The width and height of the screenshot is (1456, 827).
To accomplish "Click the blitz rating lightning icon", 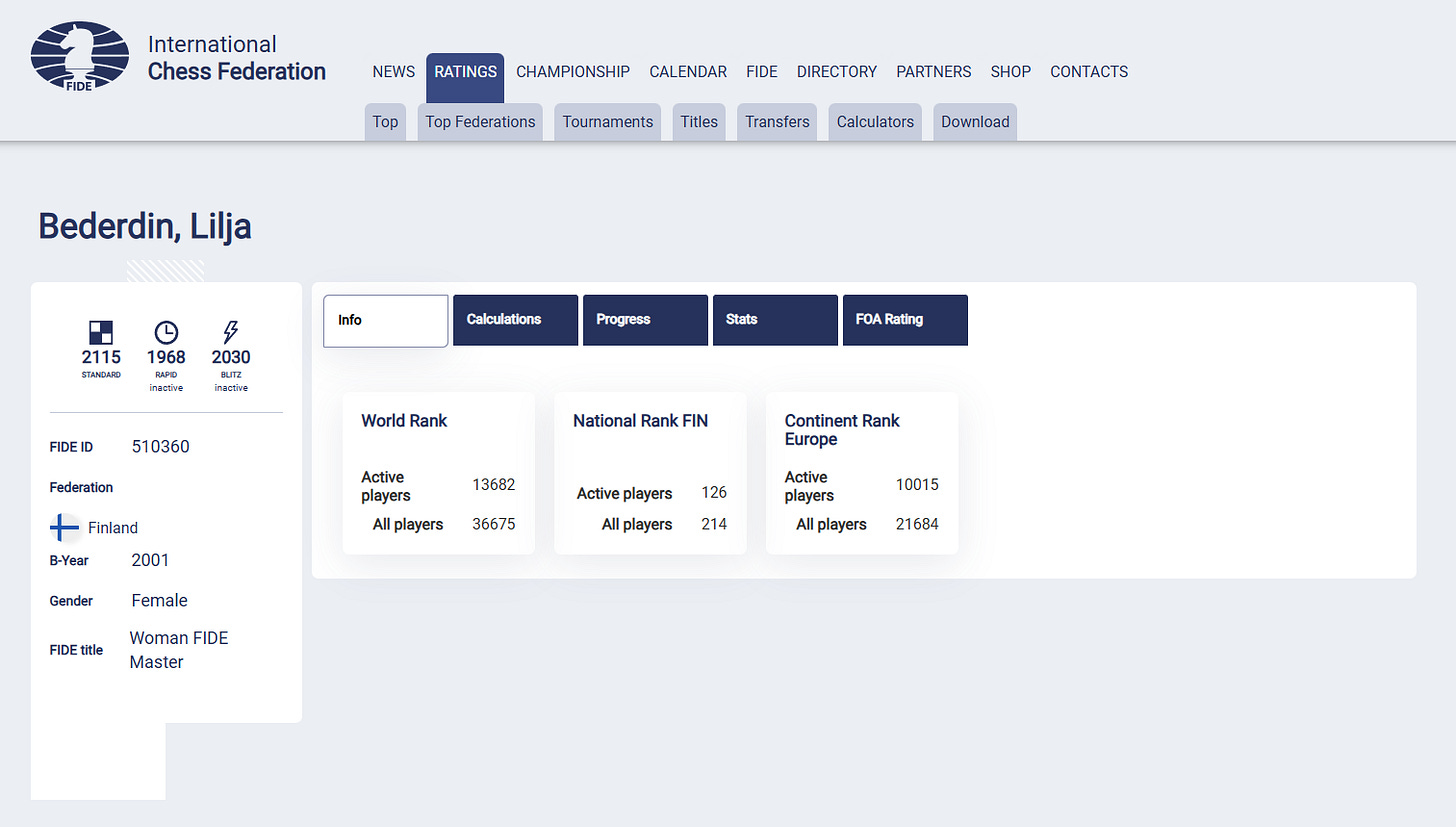I will pos(231,332).
